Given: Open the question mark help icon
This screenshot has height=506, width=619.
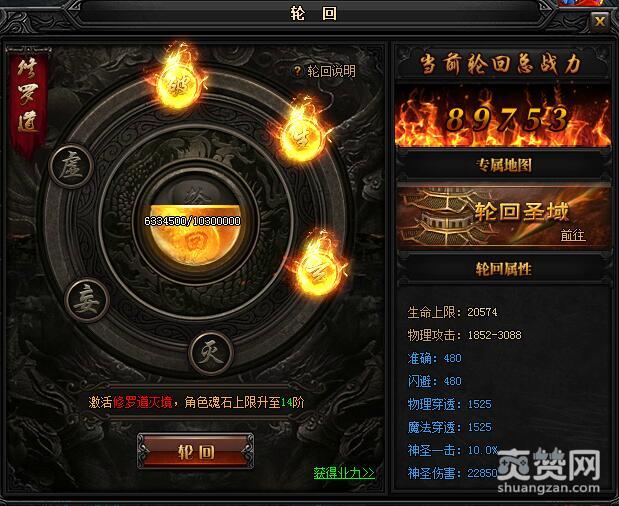Looking at the screenshot, I should point(297,71).
